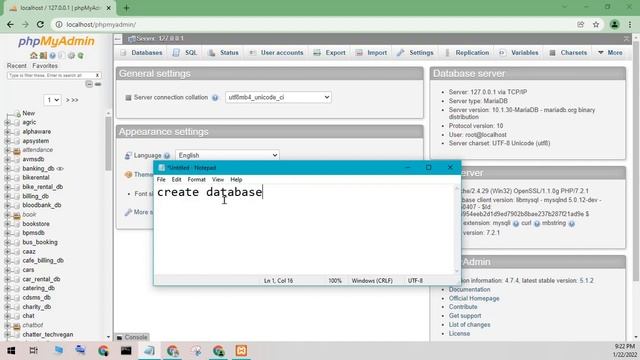
Task: Bookmark this page with the star icon
Action: (x=596, y=24)
